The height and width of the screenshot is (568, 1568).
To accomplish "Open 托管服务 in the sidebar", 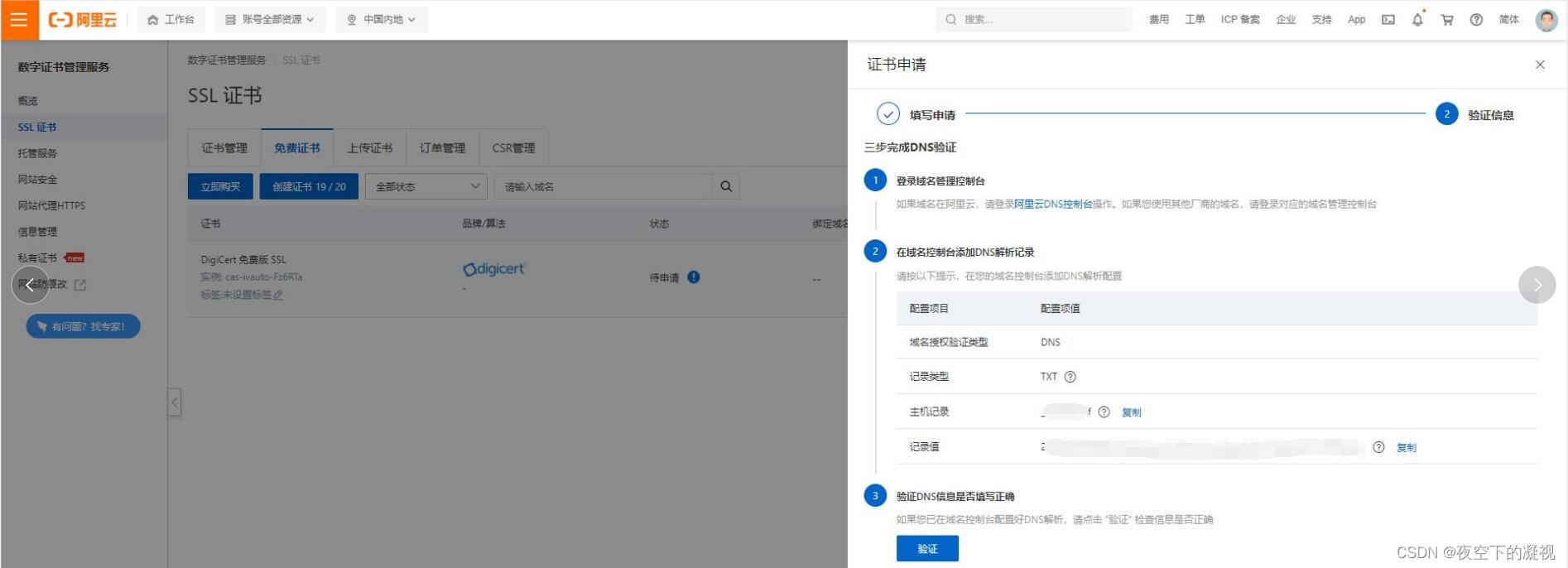I will 37,153.
